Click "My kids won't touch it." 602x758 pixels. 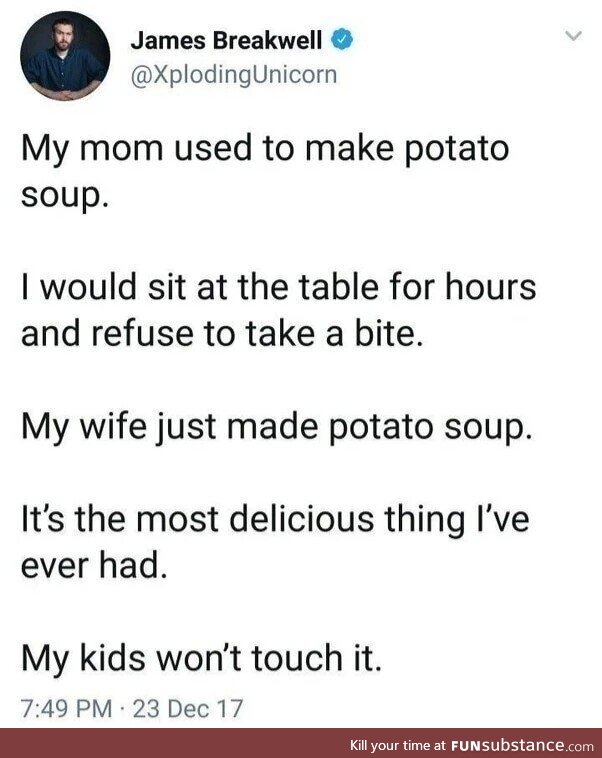201,661
